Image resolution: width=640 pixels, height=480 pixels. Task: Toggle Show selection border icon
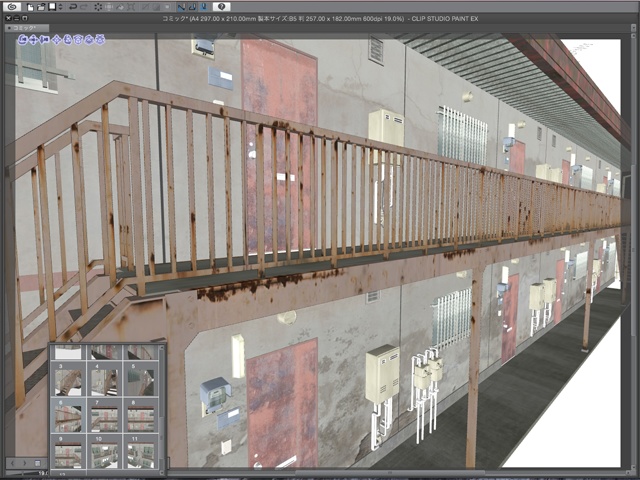(x=167, y=7)
